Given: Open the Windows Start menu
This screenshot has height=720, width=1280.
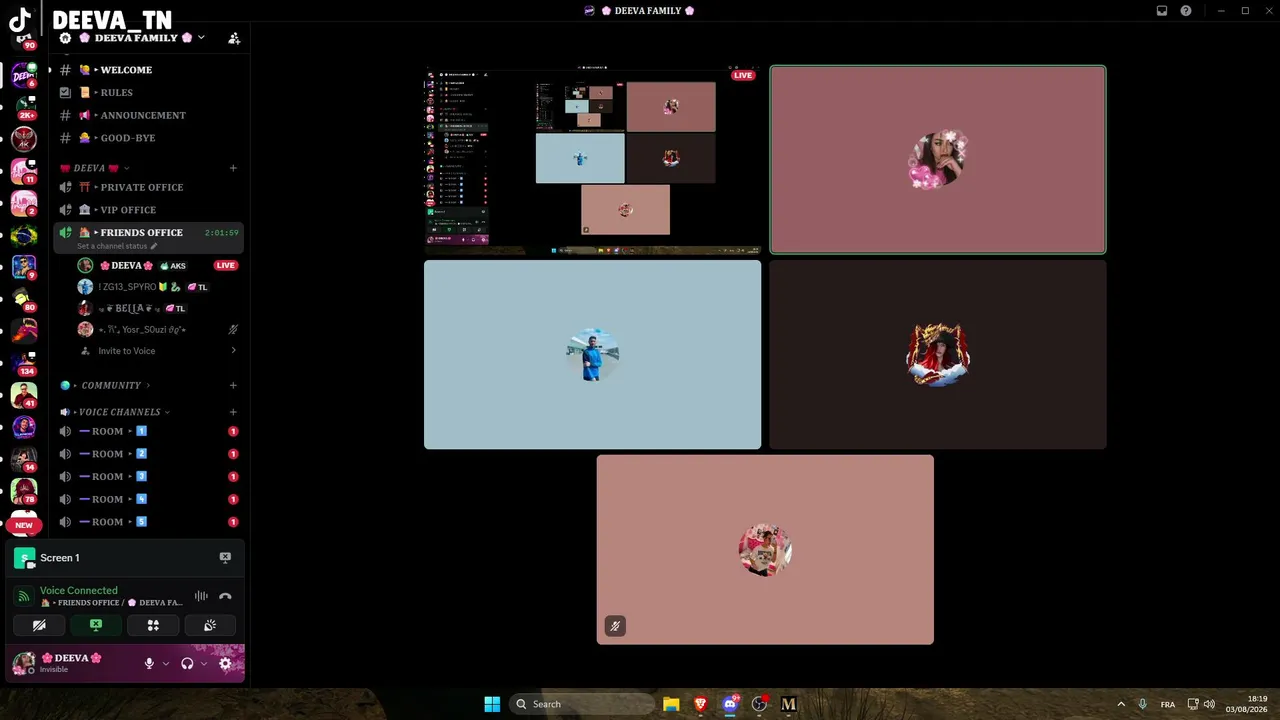Looking at the screenshot, I should point(492,704).
